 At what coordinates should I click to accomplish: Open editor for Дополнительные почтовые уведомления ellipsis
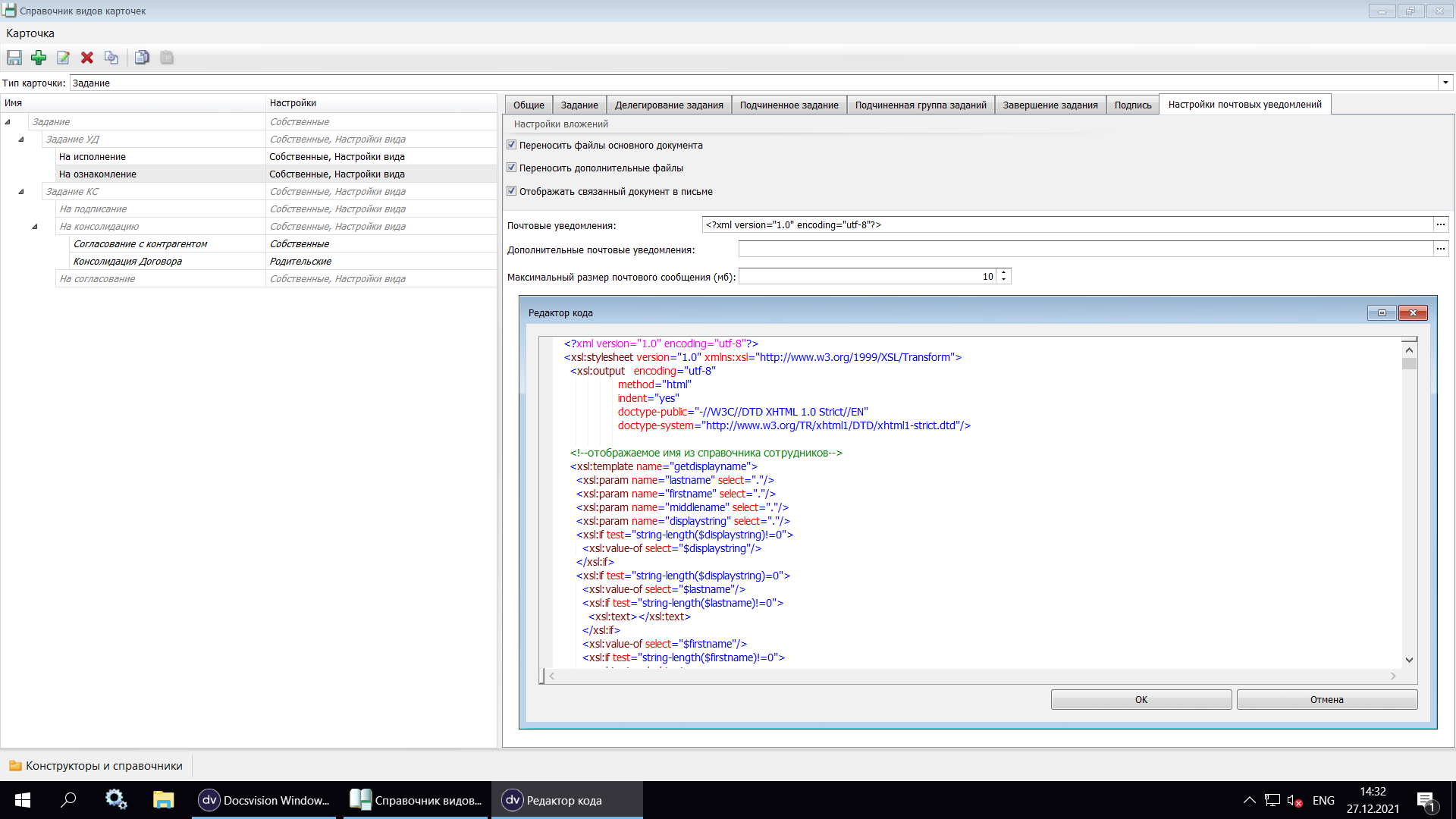point(1441,249)
